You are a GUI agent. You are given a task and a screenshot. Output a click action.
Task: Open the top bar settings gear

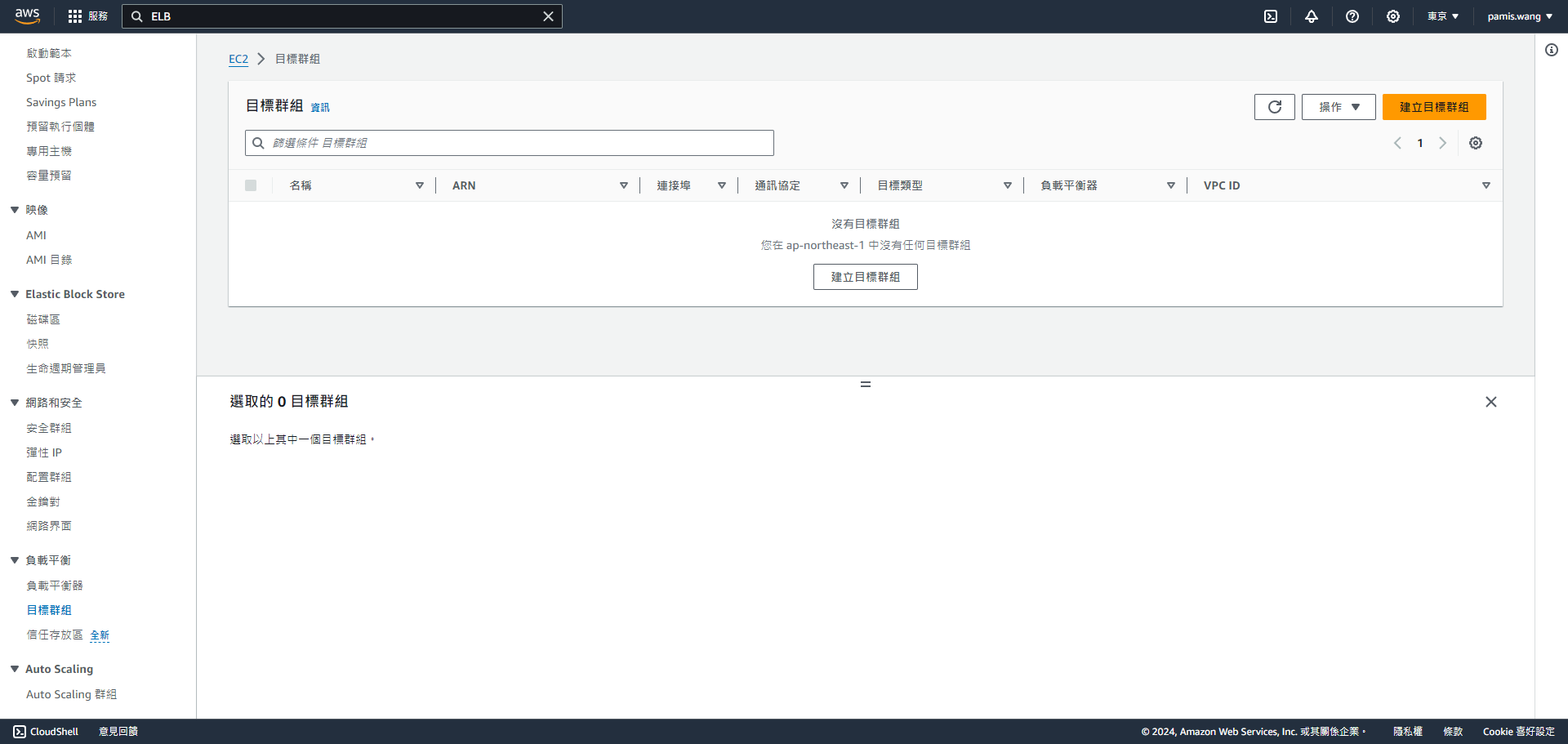tap(1393, 16)
